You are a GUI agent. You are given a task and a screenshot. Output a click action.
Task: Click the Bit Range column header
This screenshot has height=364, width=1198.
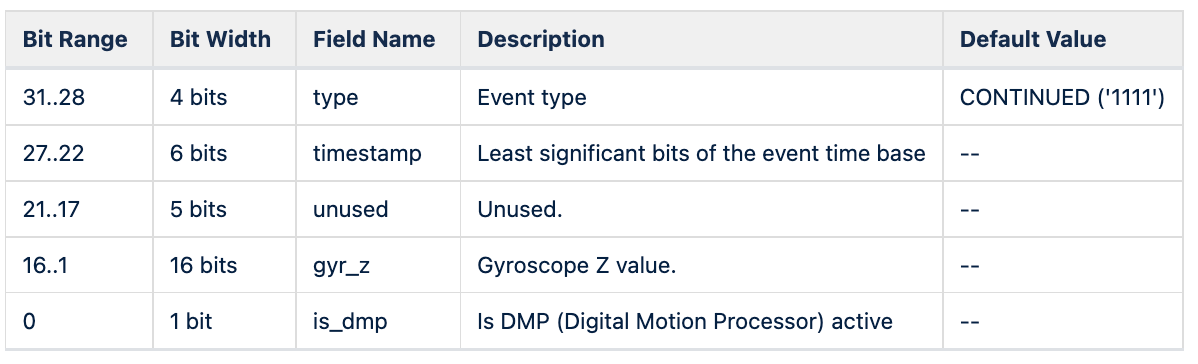(x=75, y=39)
